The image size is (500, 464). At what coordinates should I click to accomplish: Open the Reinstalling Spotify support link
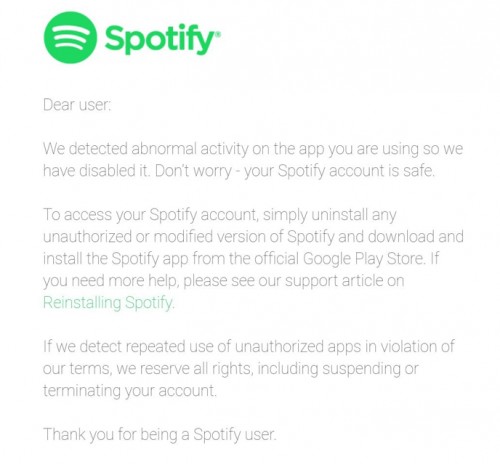[x=108, y=303]
